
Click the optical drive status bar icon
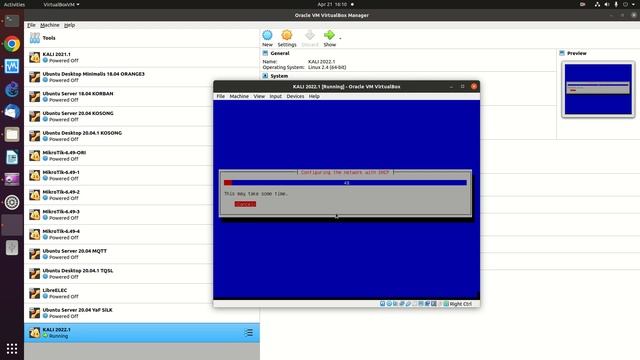pyautogui.click(x=389, y=304)
